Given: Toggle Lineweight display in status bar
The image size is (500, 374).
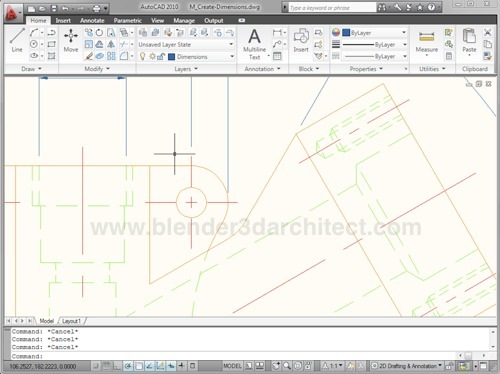Looking at the screenshot, I should click(x=182, y=366).
